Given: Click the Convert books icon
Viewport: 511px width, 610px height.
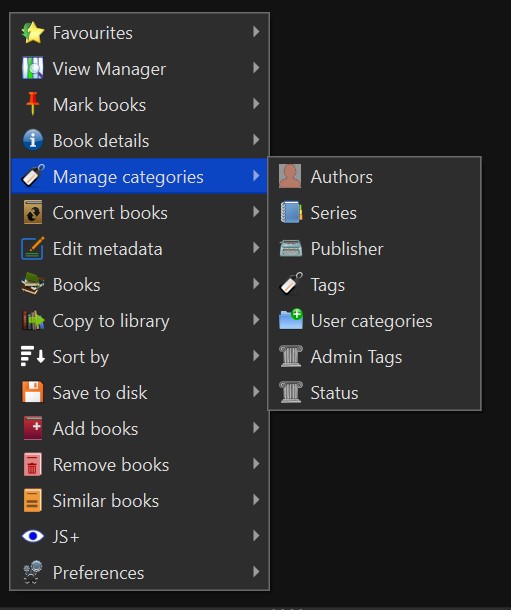Looking at the screenshot, I should (33, 212).
